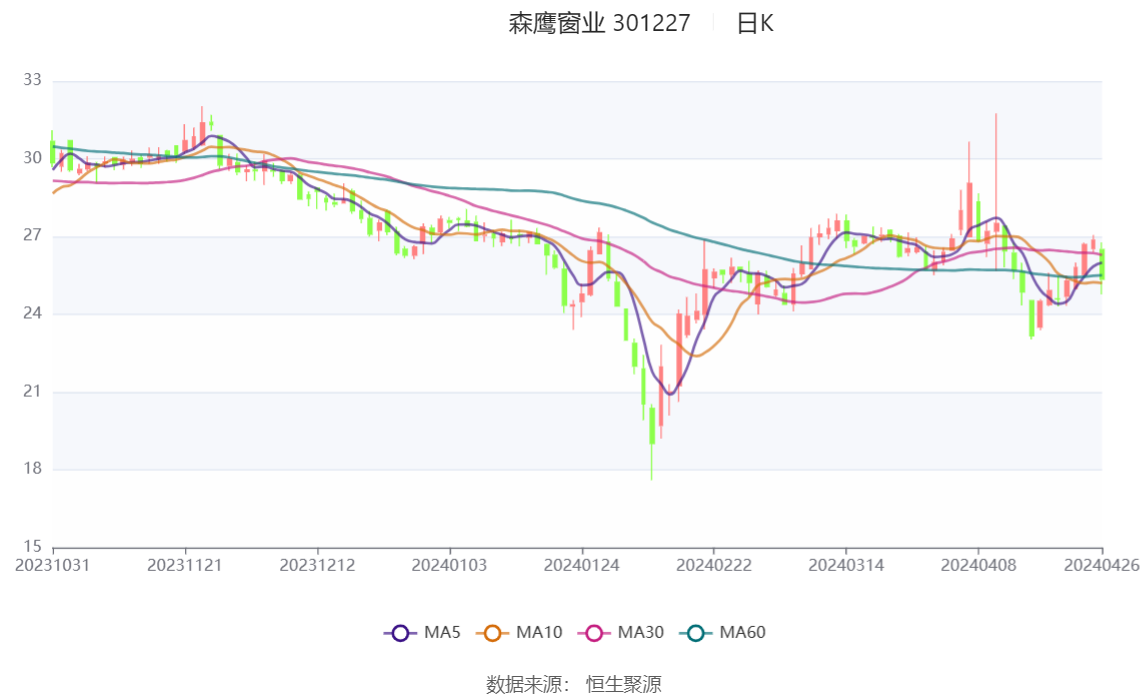This screenshot has width=1148, height=699.
Task: Click the 24 label on the y-axis
Action: pos(32,314)
